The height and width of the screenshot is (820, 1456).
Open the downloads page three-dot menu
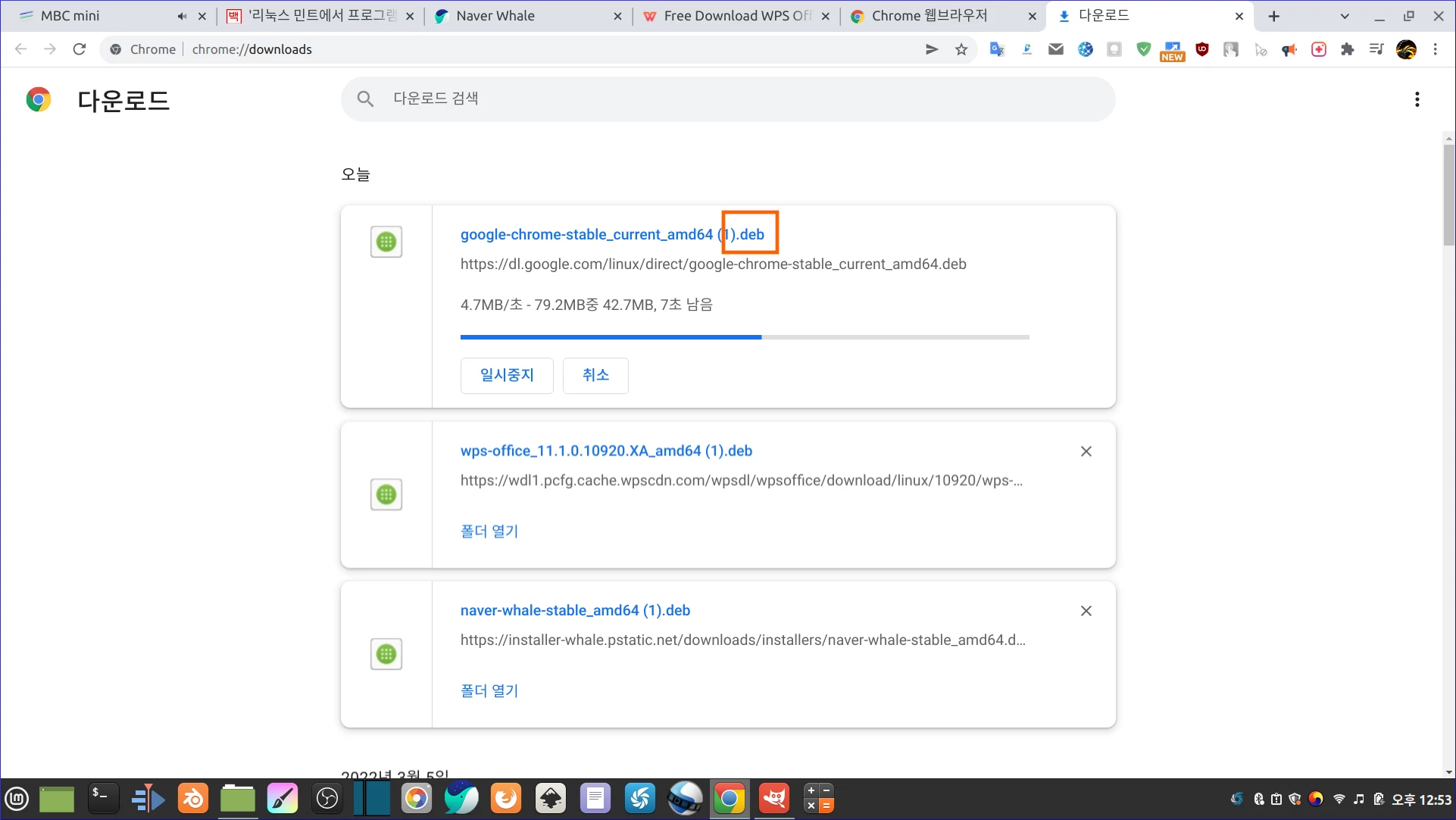click(x=1417, y=99)
